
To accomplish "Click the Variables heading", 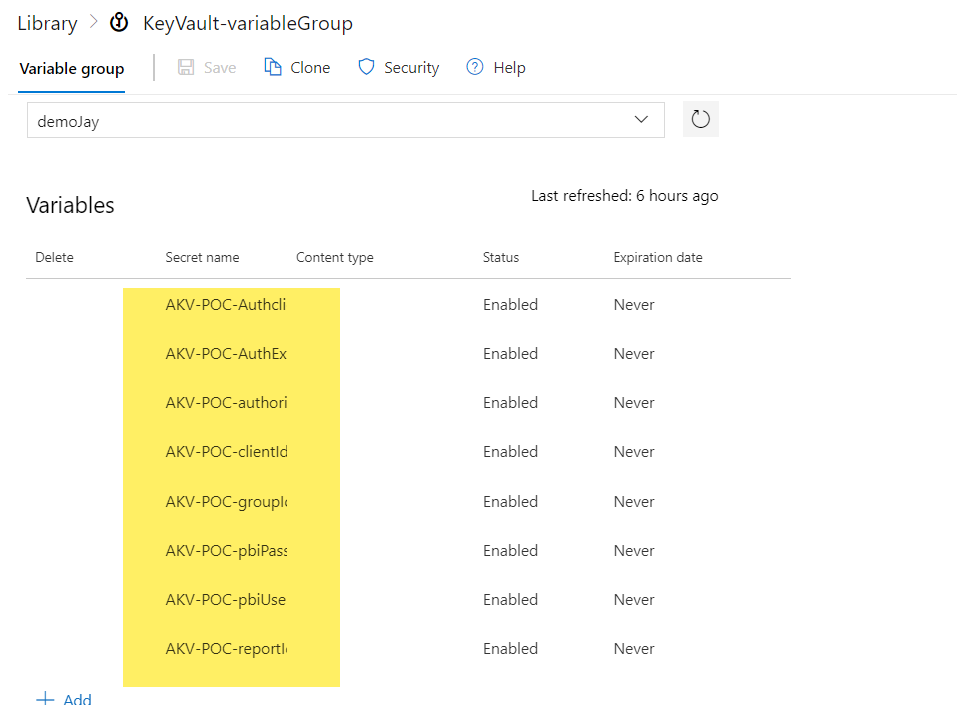I will [70, 205].
